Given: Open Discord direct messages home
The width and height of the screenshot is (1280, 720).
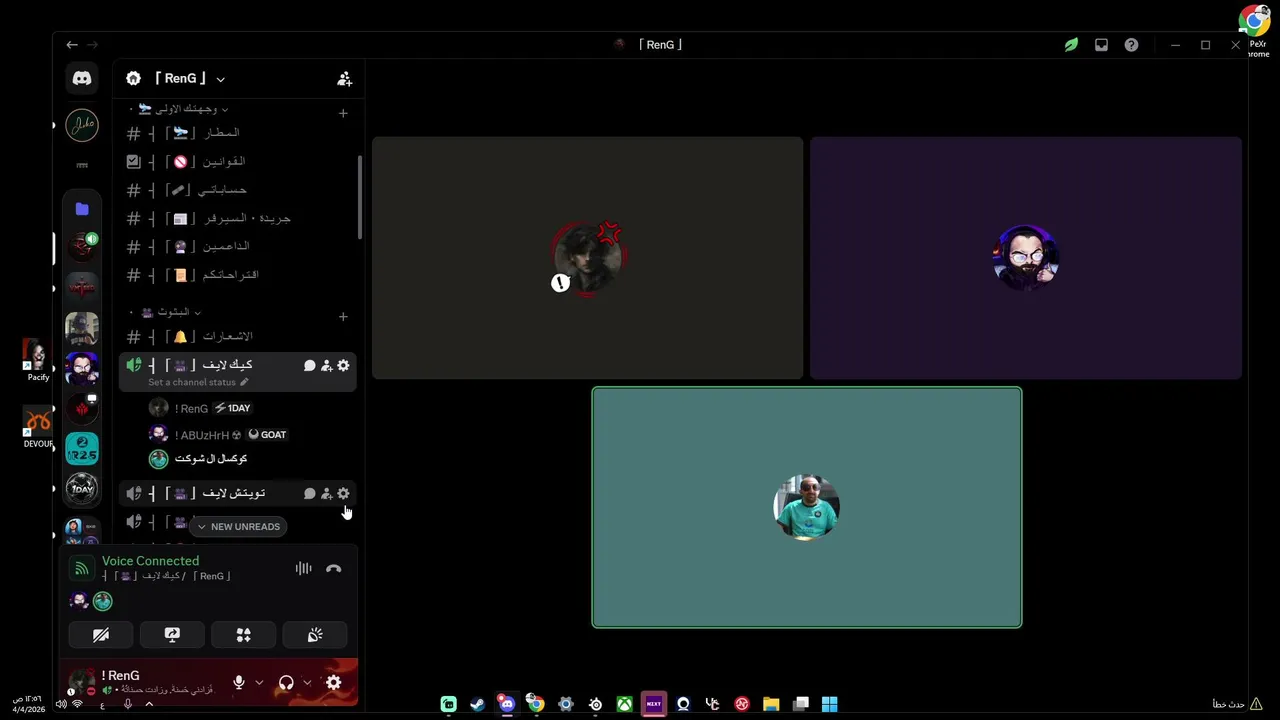Looking at the screenshot, I should coord(82,78).
